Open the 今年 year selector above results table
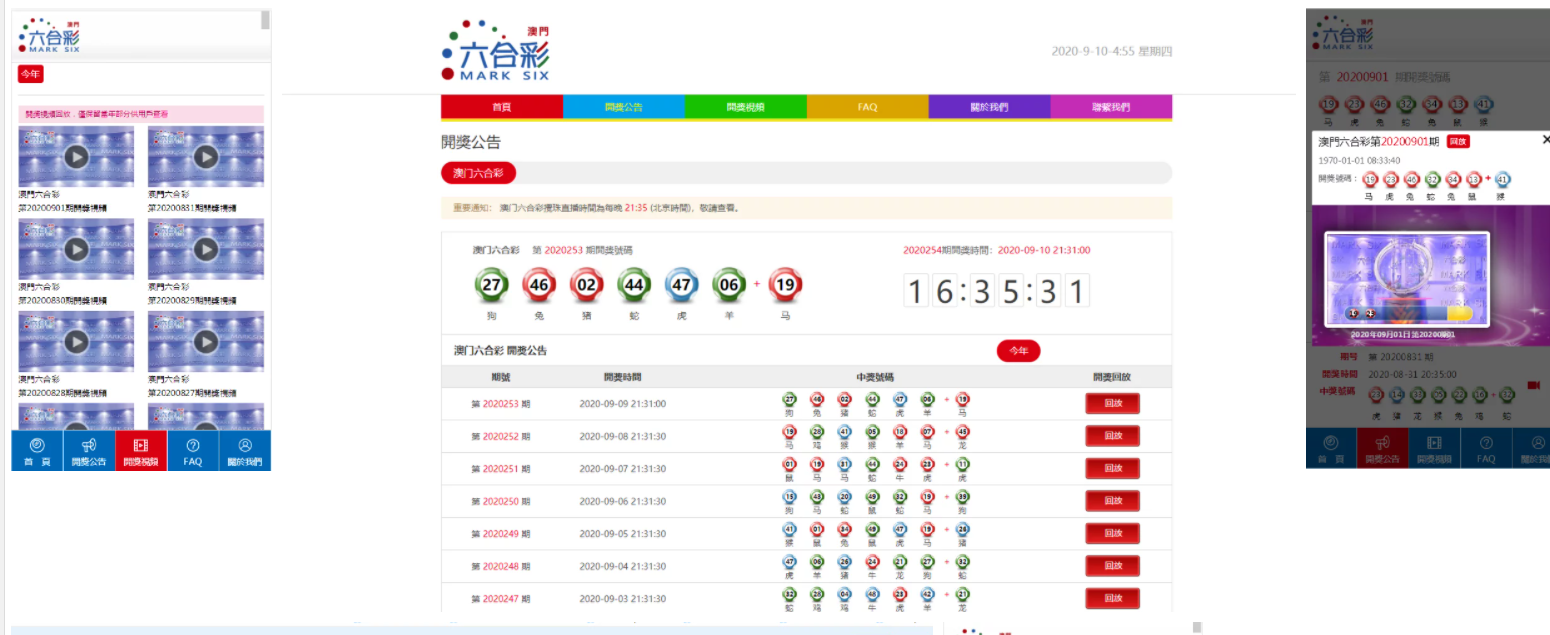Screen dimensions: 1550x635 pos(1018,351)
